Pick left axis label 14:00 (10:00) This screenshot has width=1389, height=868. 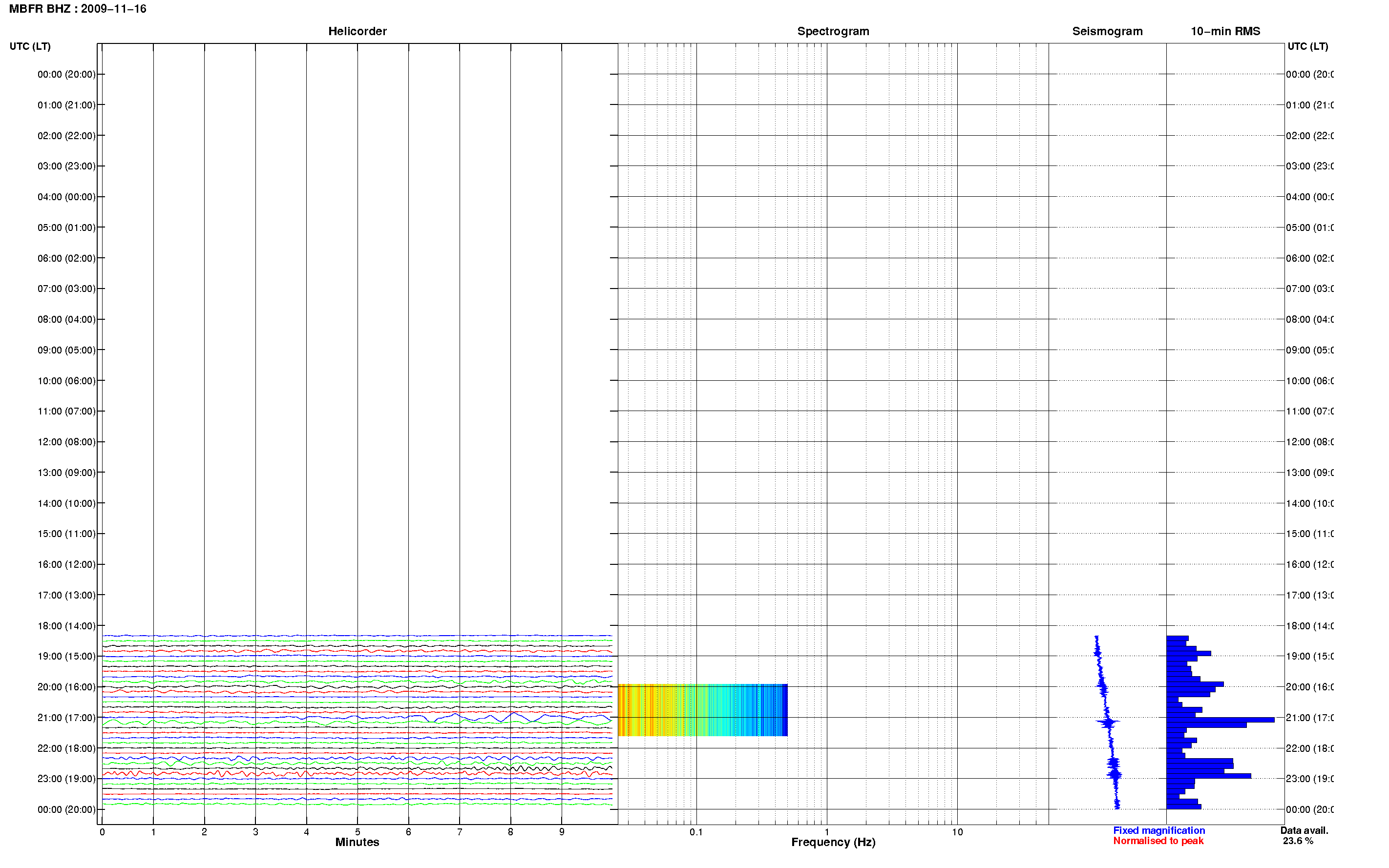click(x=66, y=503)
